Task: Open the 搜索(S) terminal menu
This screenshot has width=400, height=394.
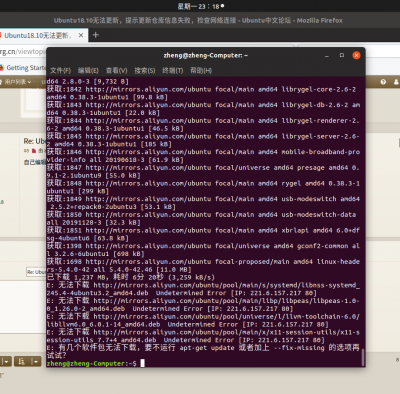Action: pyautogui.click(x=145, y=71)
